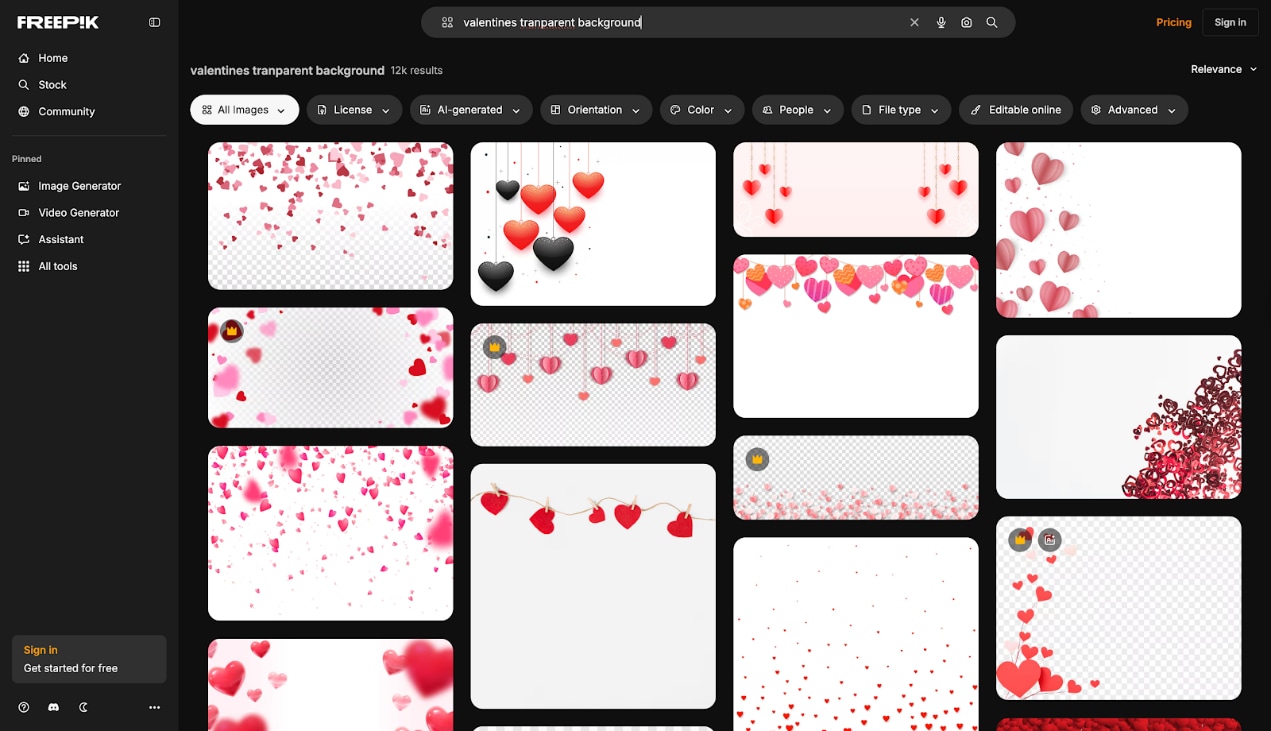Open the Orientation filter dropdown
The height and width of the screenshot is (731, 1271).
click(596, 109)
